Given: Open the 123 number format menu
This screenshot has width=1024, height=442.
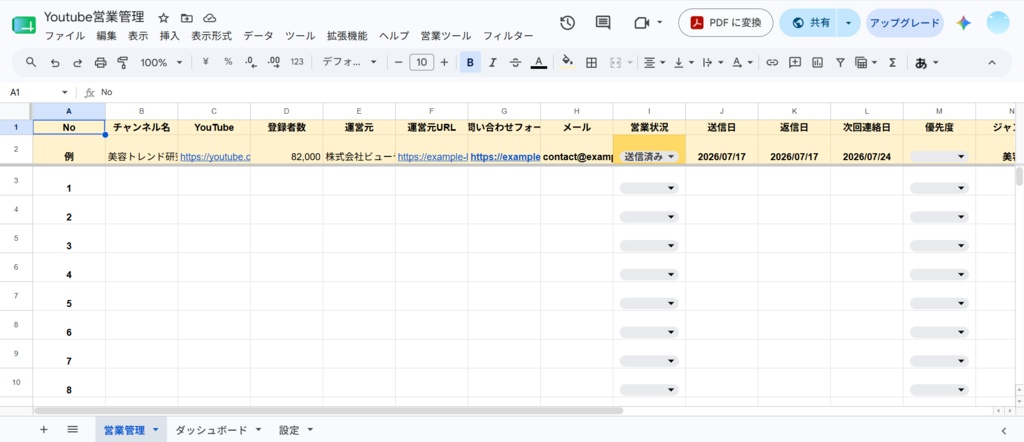Looking at the screenshot, I should coord(297,62).
